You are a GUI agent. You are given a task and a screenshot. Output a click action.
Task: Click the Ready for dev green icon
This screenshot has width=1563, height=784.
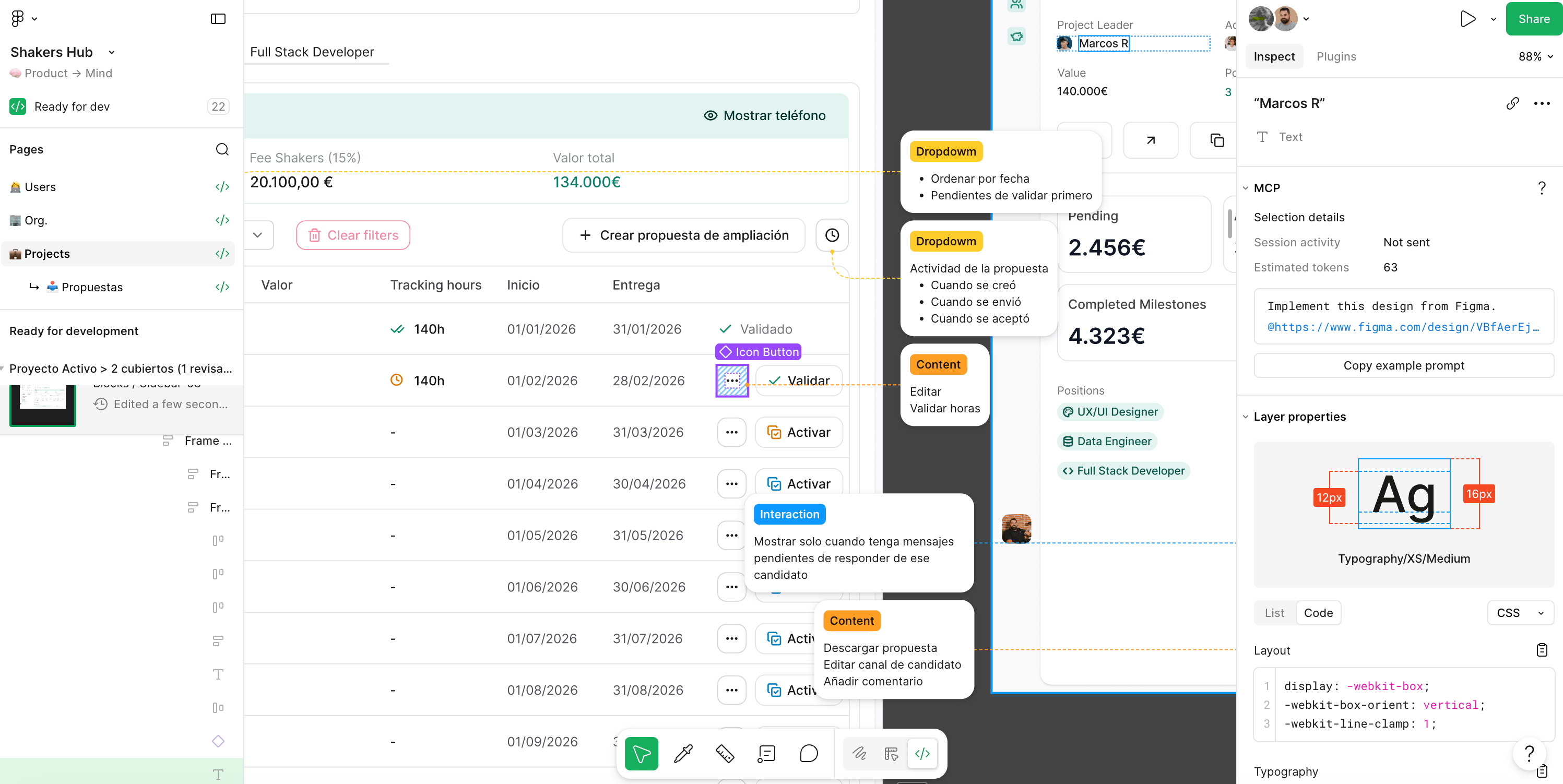click(x=18, y=106)
